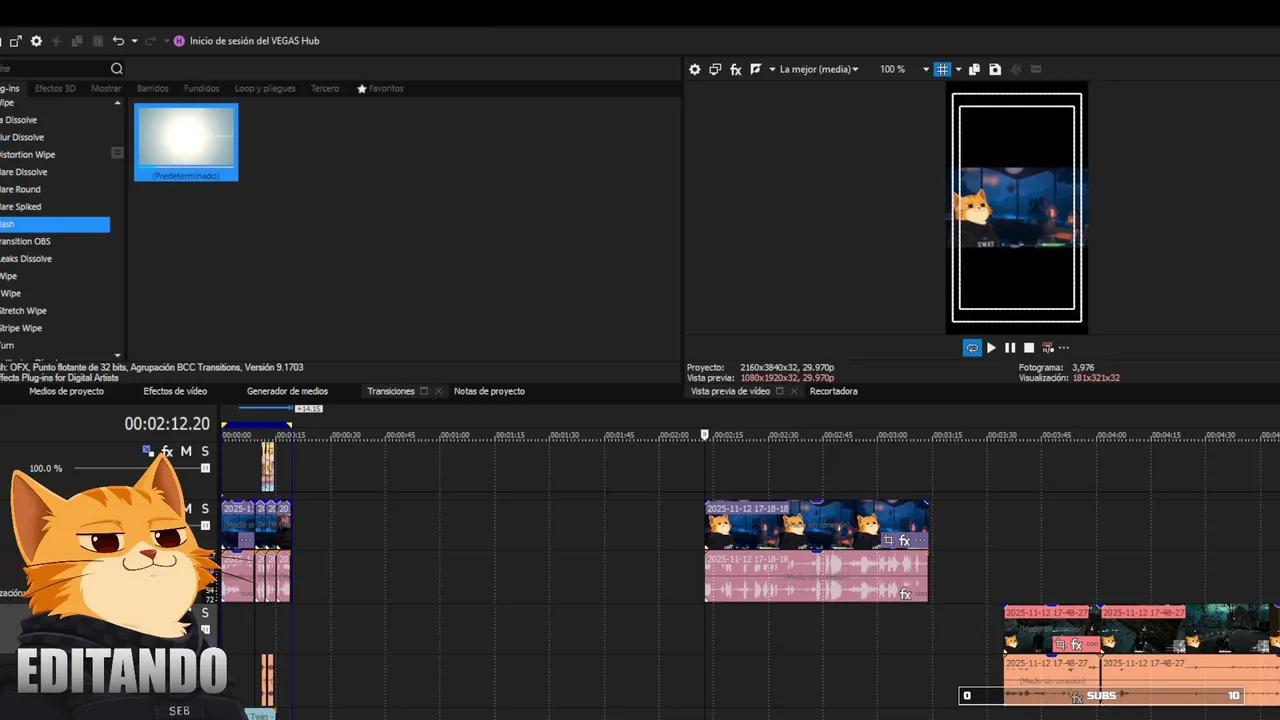Open the 100 % zoom dropdown arrow

point(926,69)
